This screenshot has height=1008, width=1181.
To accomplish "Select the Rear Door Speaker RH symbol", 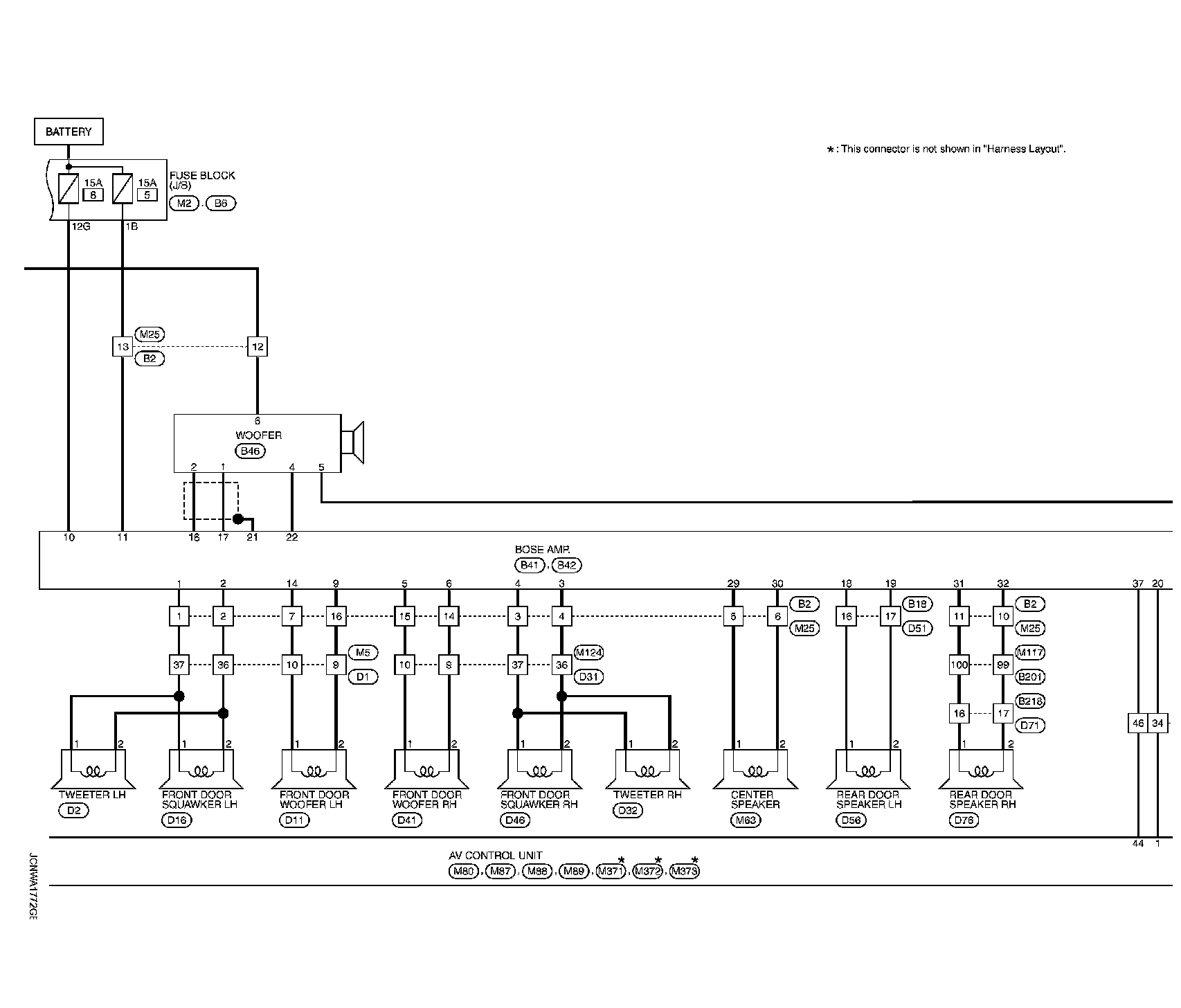I will 981,769.
